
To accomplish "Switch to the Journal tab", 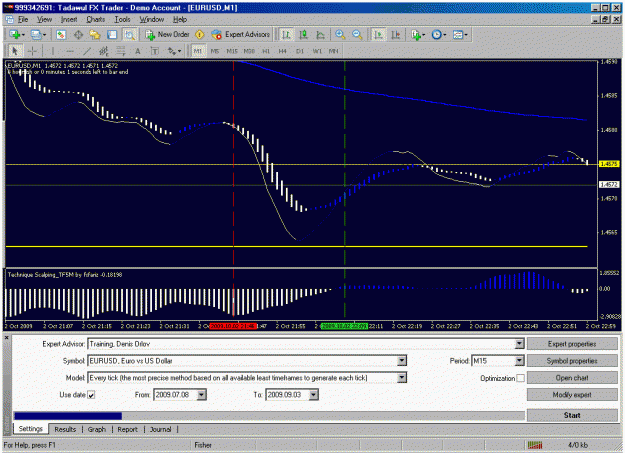I will (x=161, y=429).
